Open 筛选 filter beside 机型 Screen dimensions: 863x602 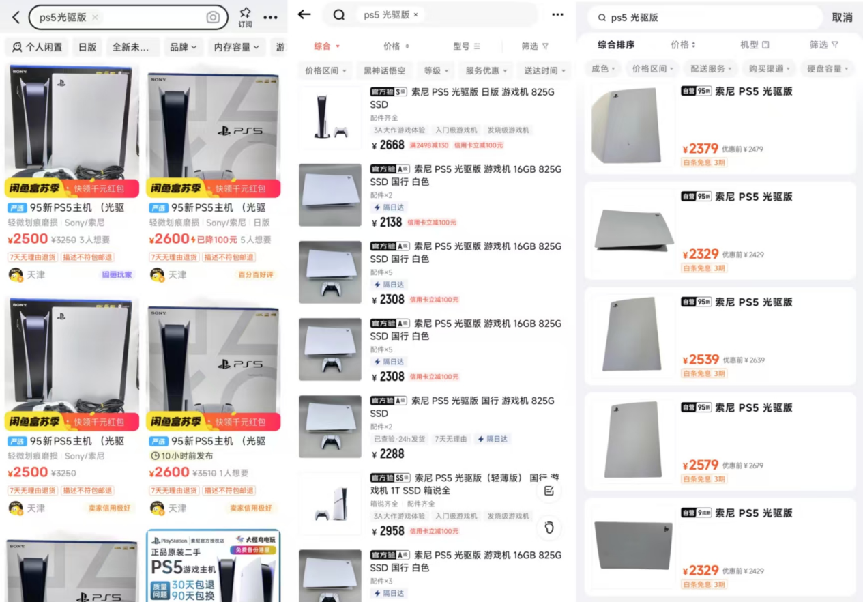point(823,45)
